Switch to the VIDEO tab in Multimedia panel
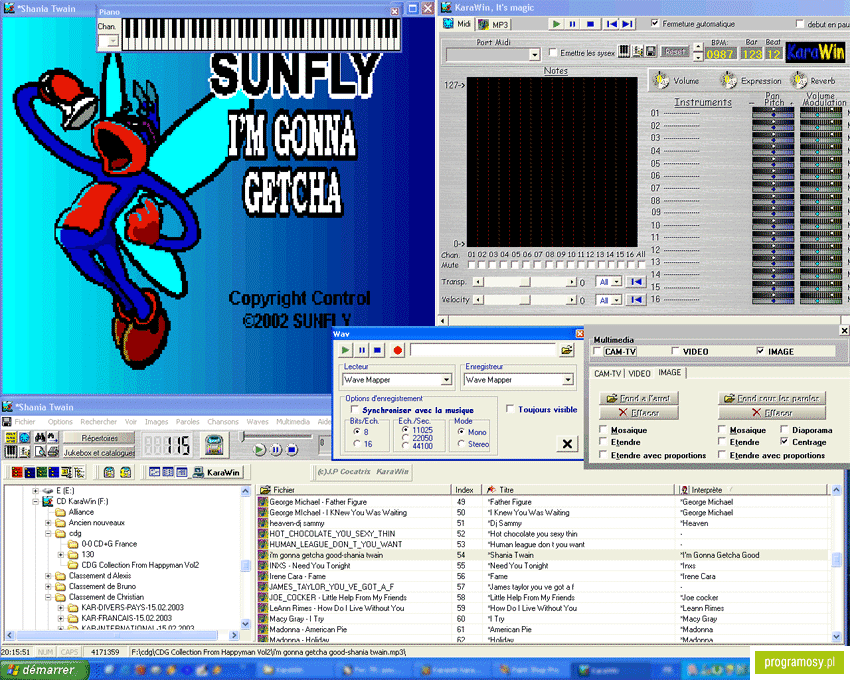The height and width of the screenshot is (680, 850). 640,374
